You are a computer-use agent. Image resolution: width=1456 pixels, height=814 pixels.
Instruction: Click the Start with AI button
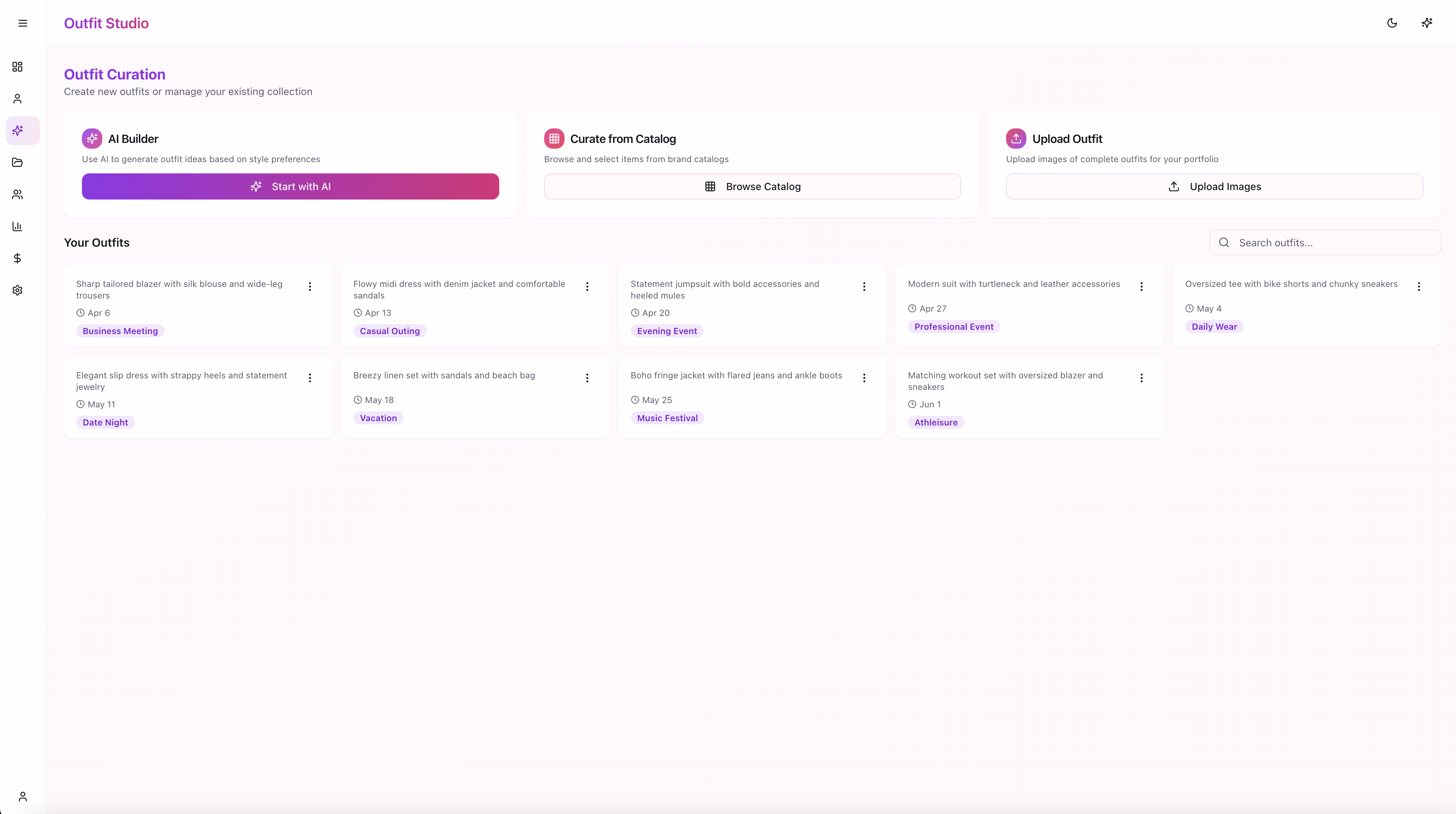pos(290,187)
